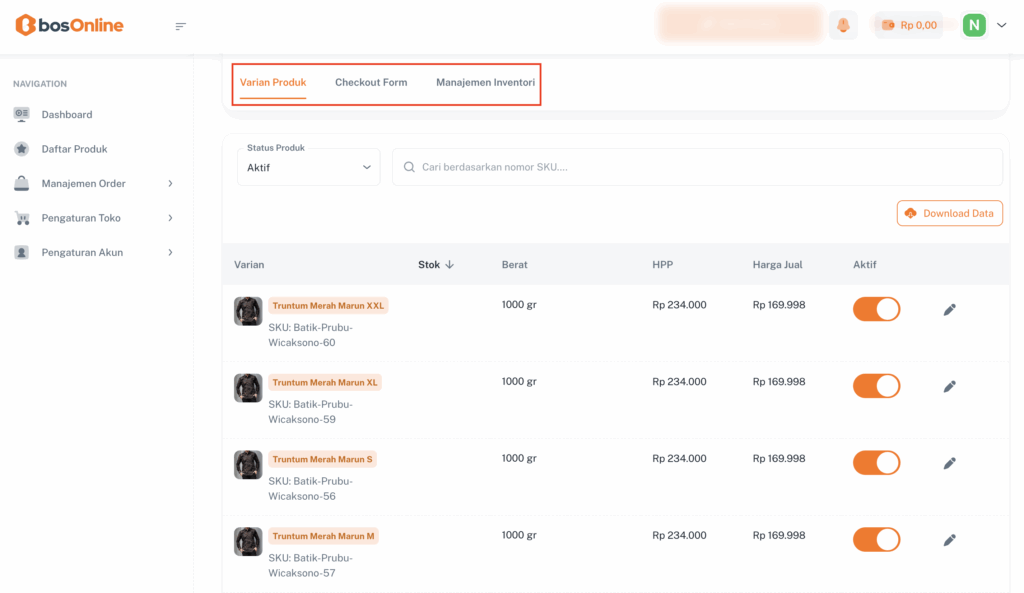Click the bosOnline logo
The height and width of the screenshot is (593, 1024).
[70, 25]
